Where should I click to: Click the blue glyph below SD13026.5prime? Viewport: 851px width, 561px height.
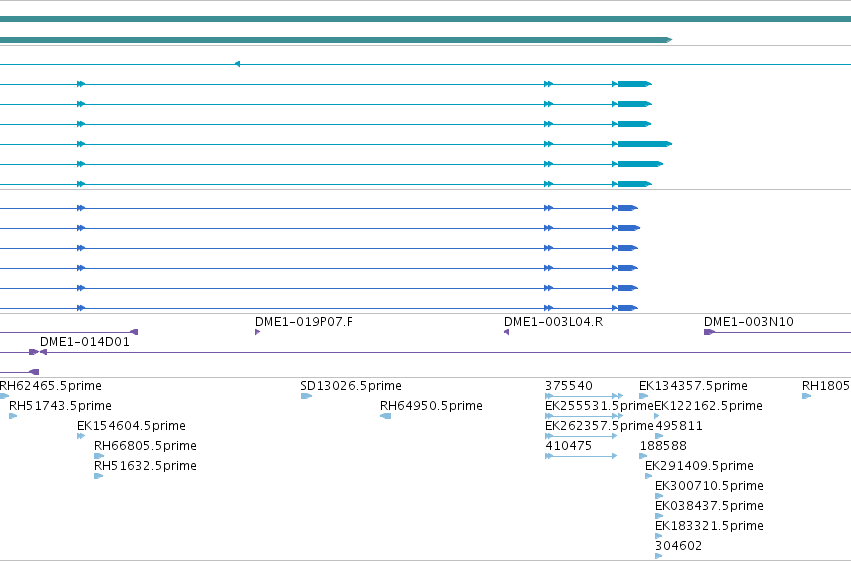point(306,396)
